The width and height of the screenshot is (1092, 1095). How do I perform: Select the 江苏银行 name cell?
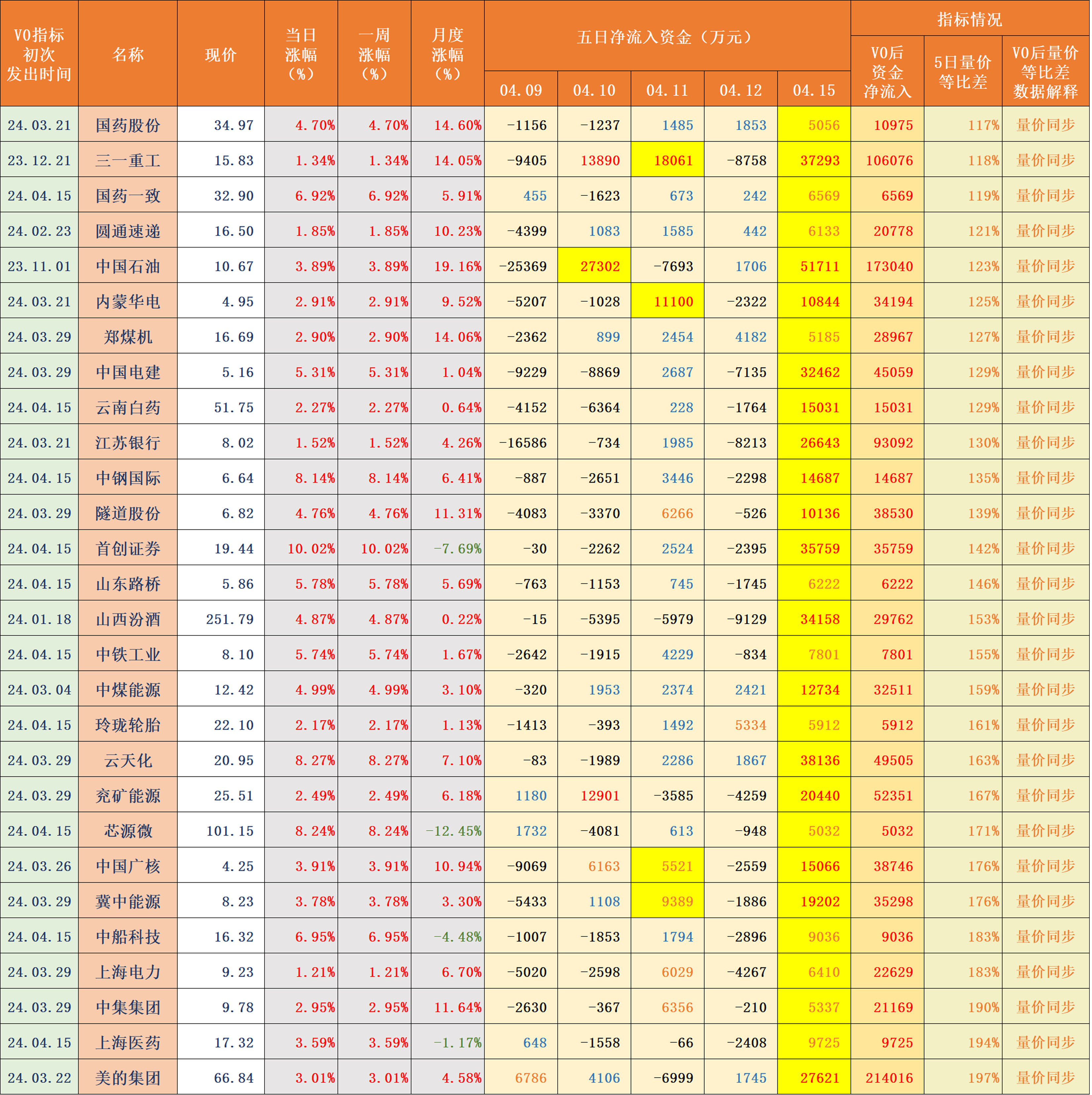coord(128,442)
